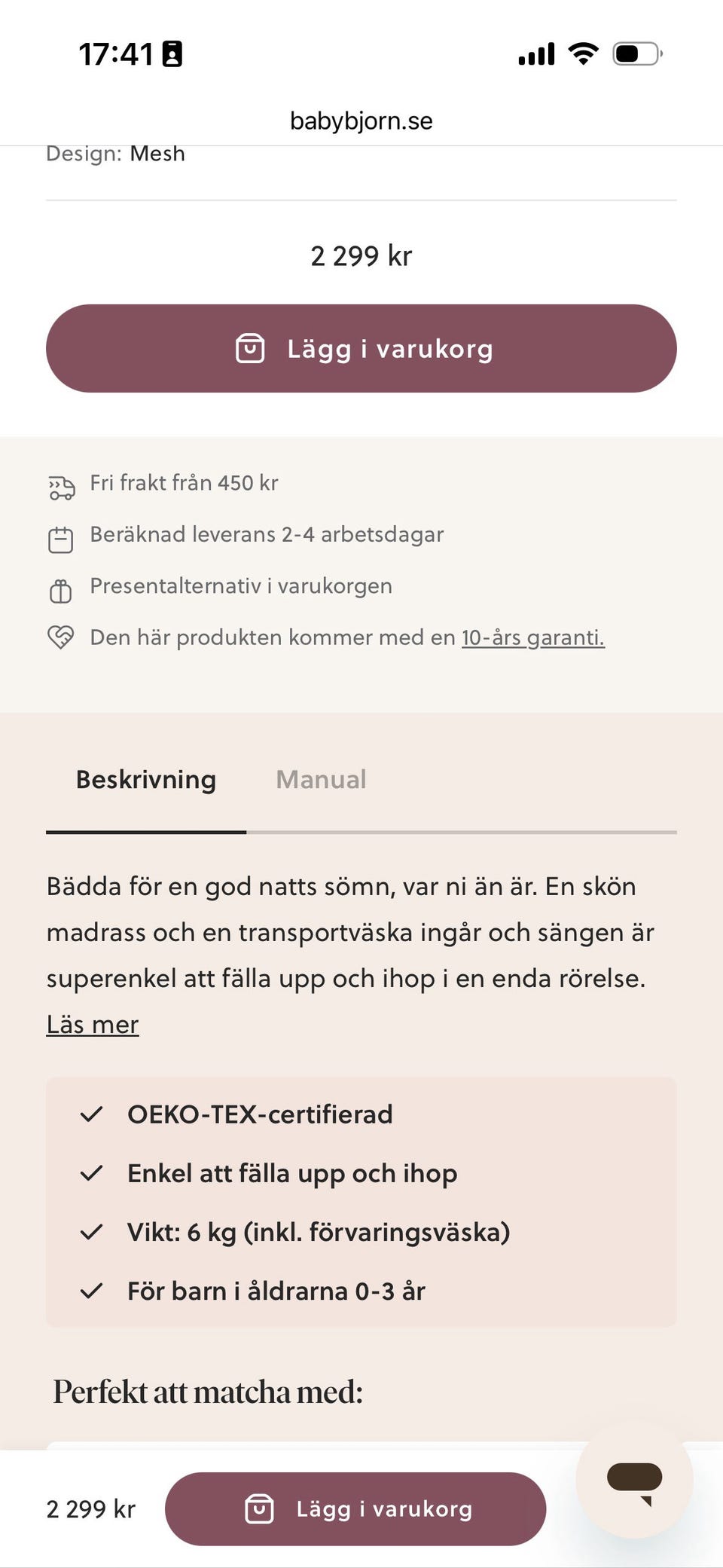Tap the Enkel att fälla upp checkmark

click(x=92, y=1173)
